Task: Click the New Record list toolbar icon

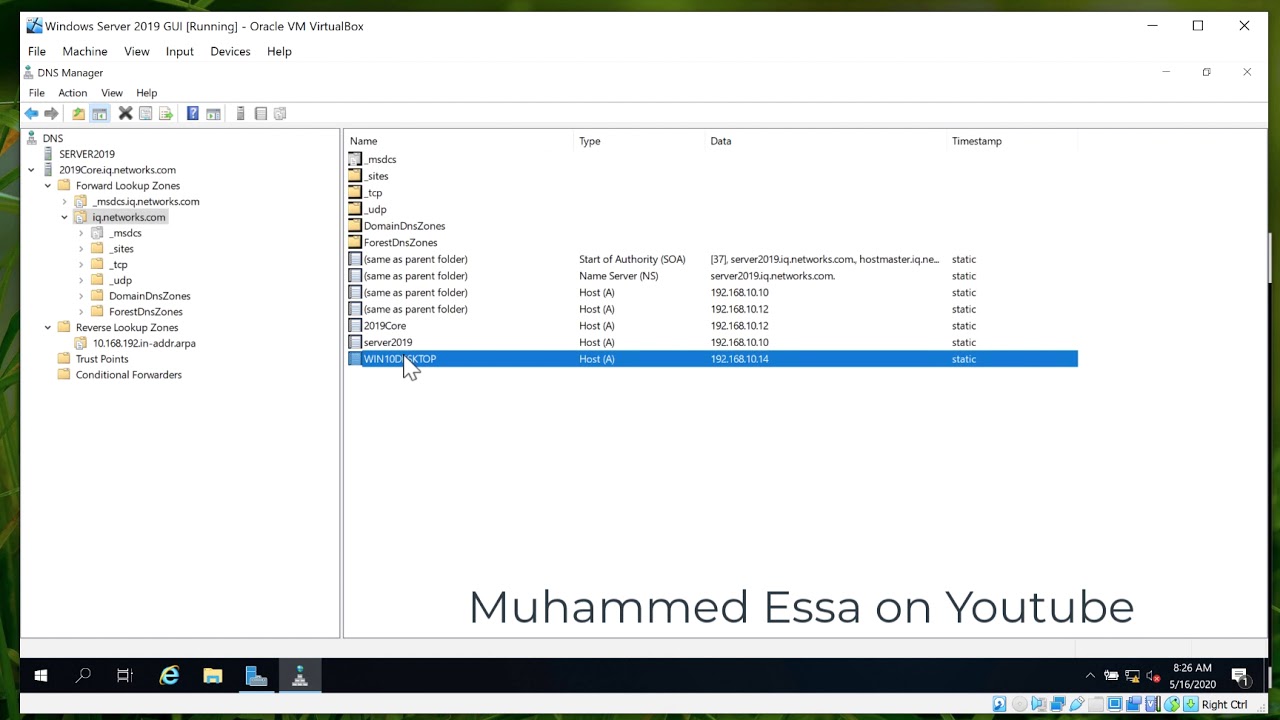Action: point(260,114)
